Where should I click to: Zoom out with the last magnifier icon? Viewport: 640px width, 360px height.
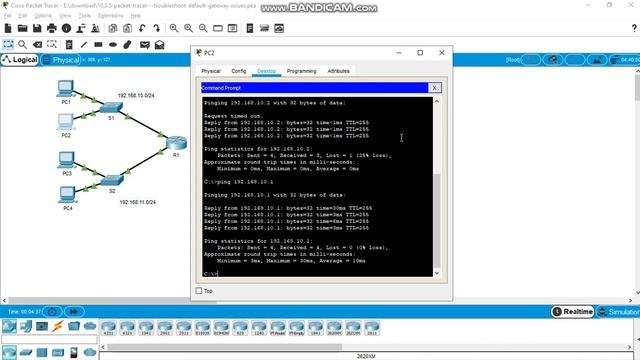[x=203, y=28]
